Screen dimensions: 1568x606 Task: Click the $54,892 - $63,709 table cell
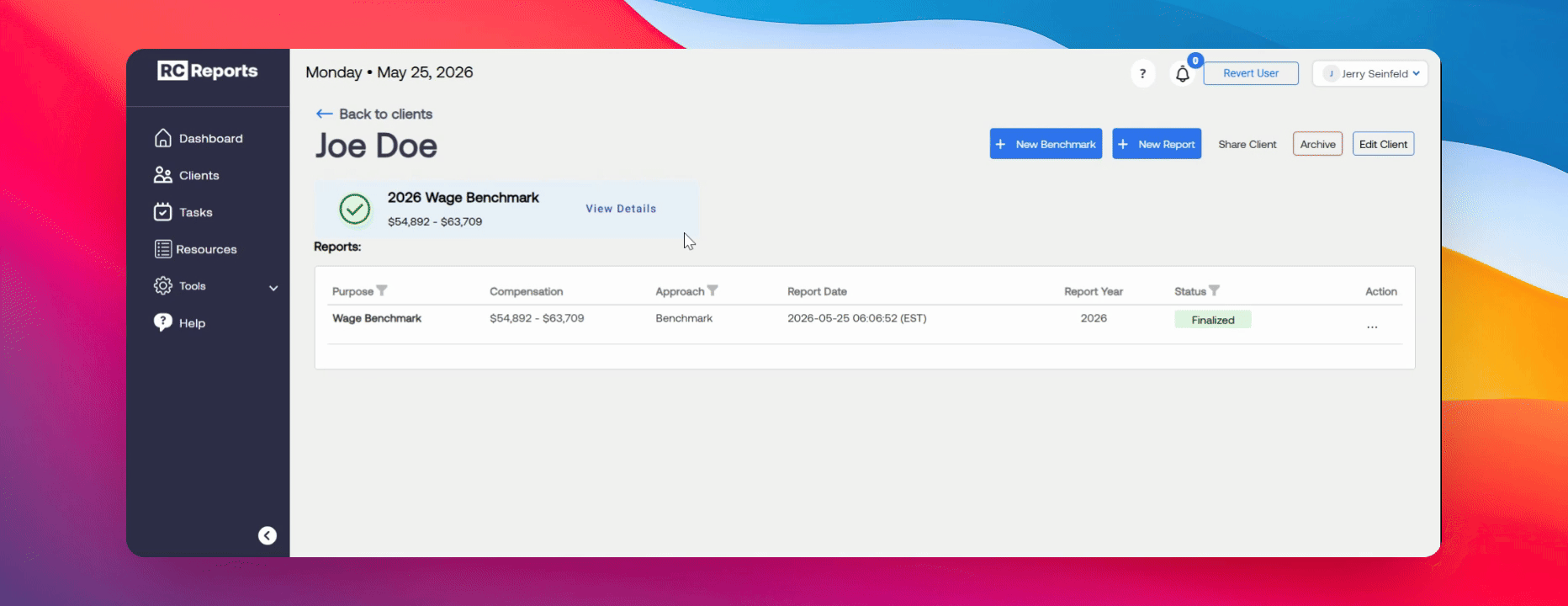click(537, 318)
